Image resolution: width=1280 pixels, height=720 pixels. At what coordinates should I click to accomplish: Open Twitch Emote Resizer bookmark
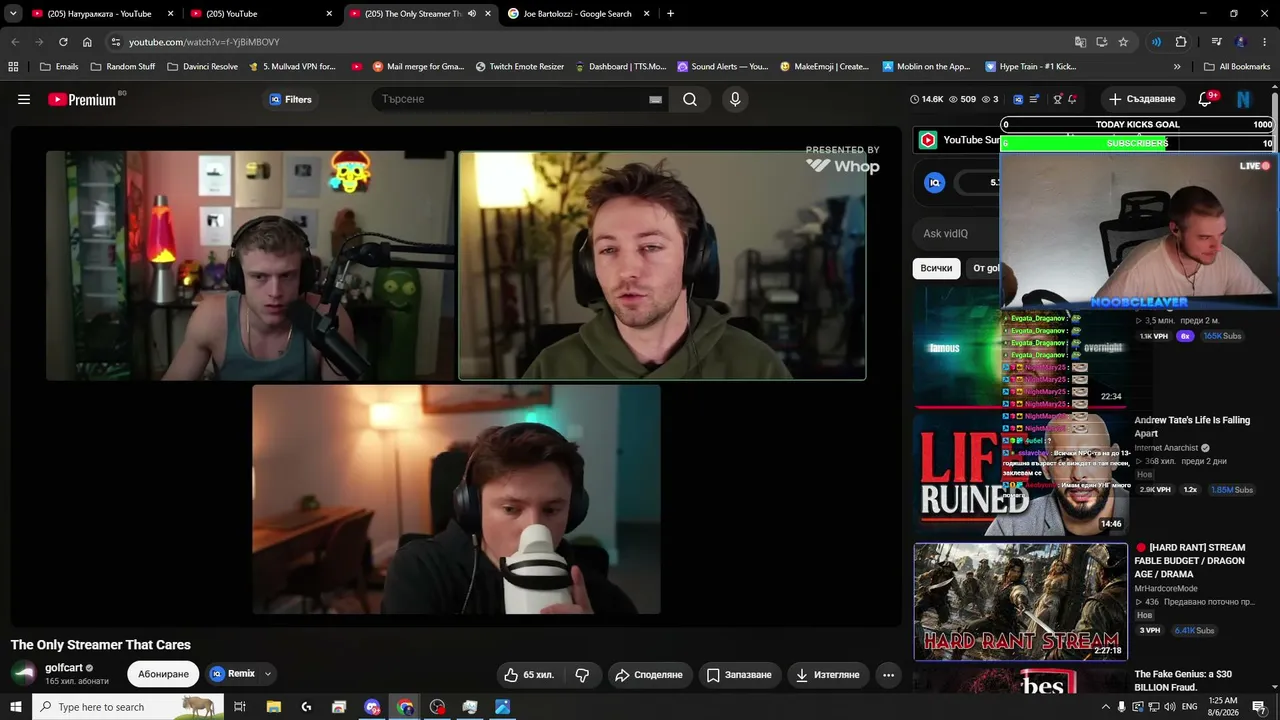520,67
